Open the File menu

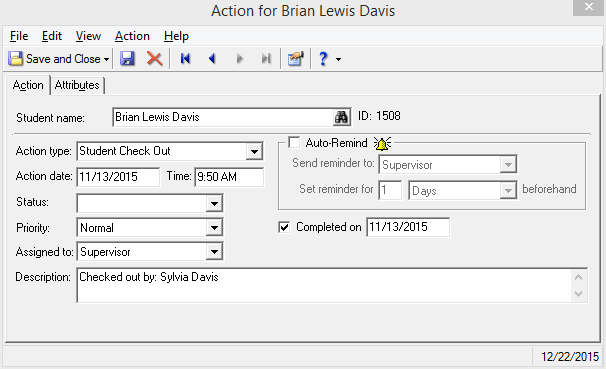19,36
